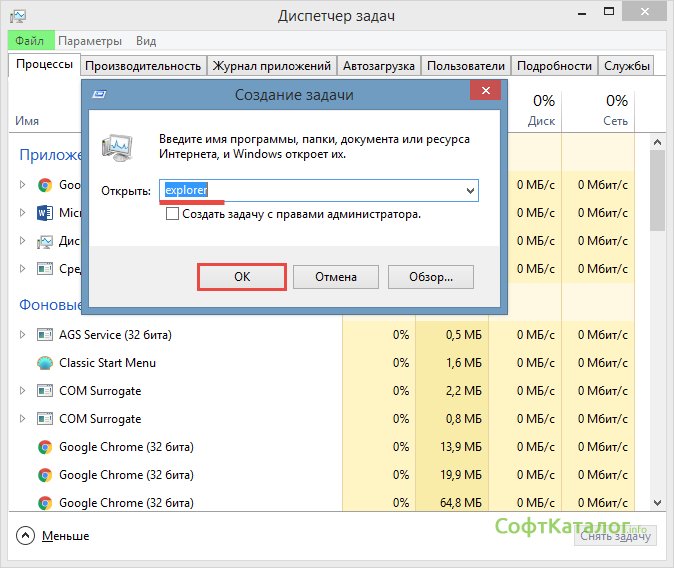Image resolution: width=674 pixels, height=568 pixels.
Task: Click the Меньше collapse arrow icon
Action: 25,536
